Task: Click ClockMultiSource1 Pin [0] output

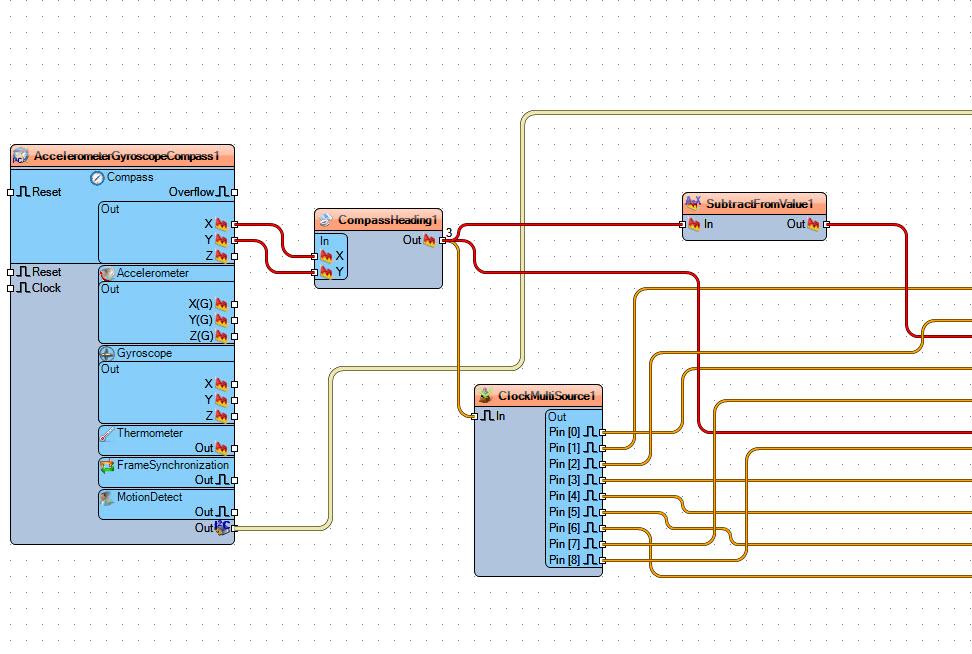Action: coord(602,432)
